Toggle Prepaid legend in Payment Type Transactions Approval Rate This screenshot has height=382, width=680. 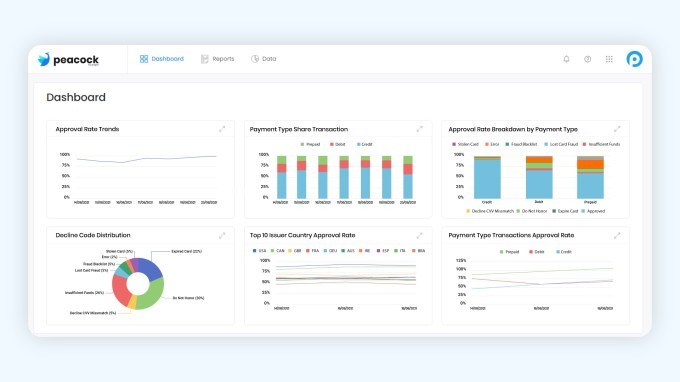510,252
